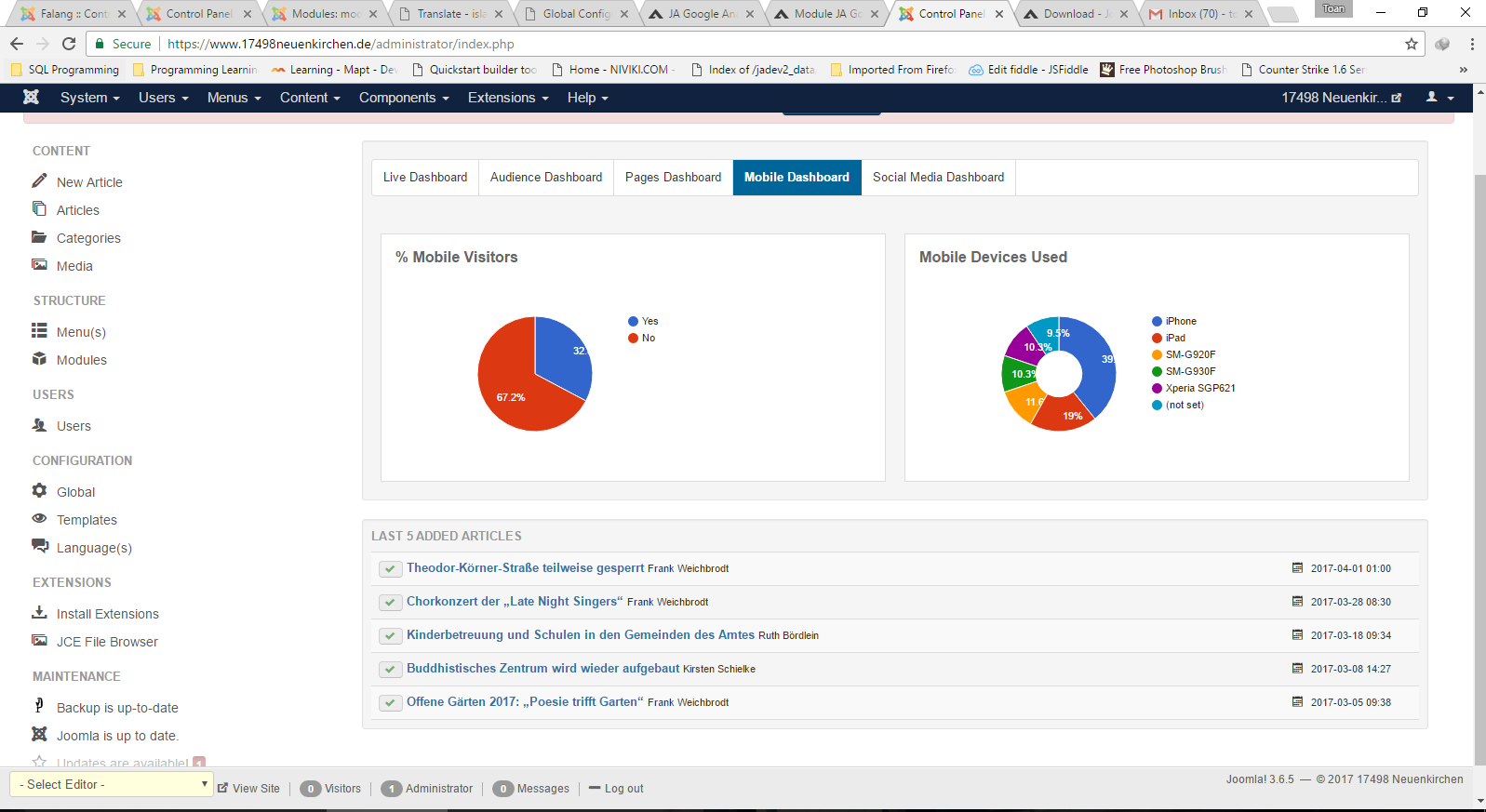Click the Articles stack icon in the sidebar
Screen dimensions: 1486x812
click(39, 208)
